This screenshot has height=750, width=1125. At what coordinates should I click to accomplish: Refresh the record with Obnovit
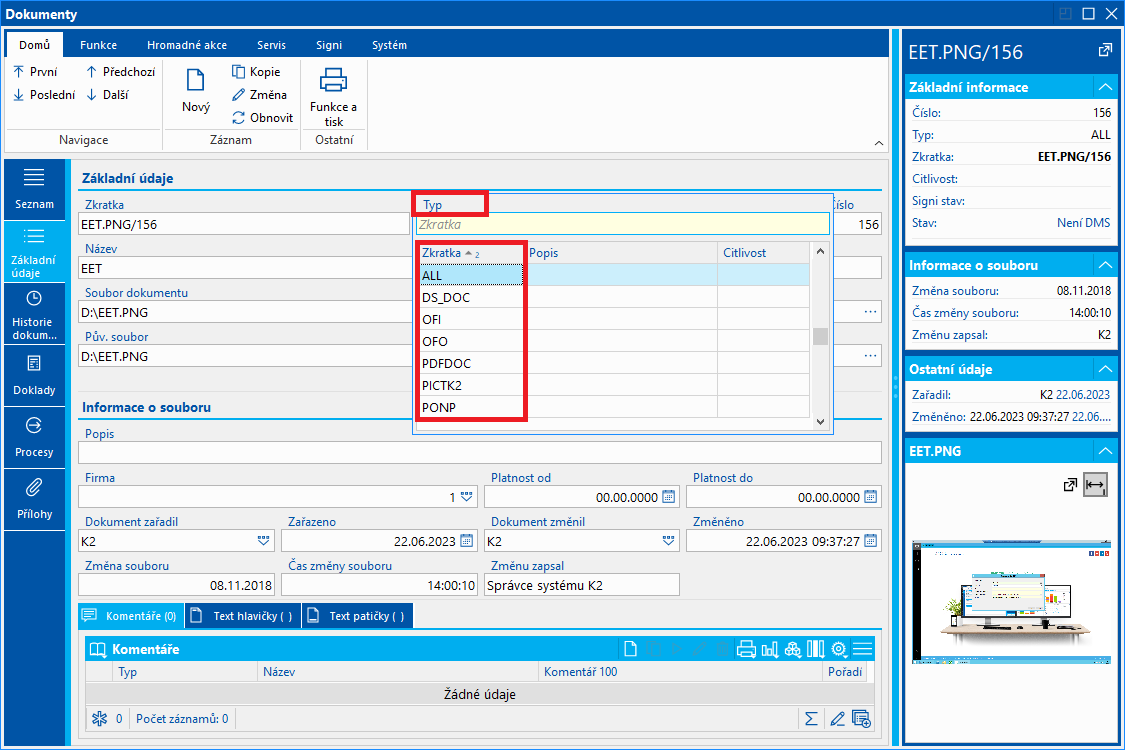click(x=263, y=118)
